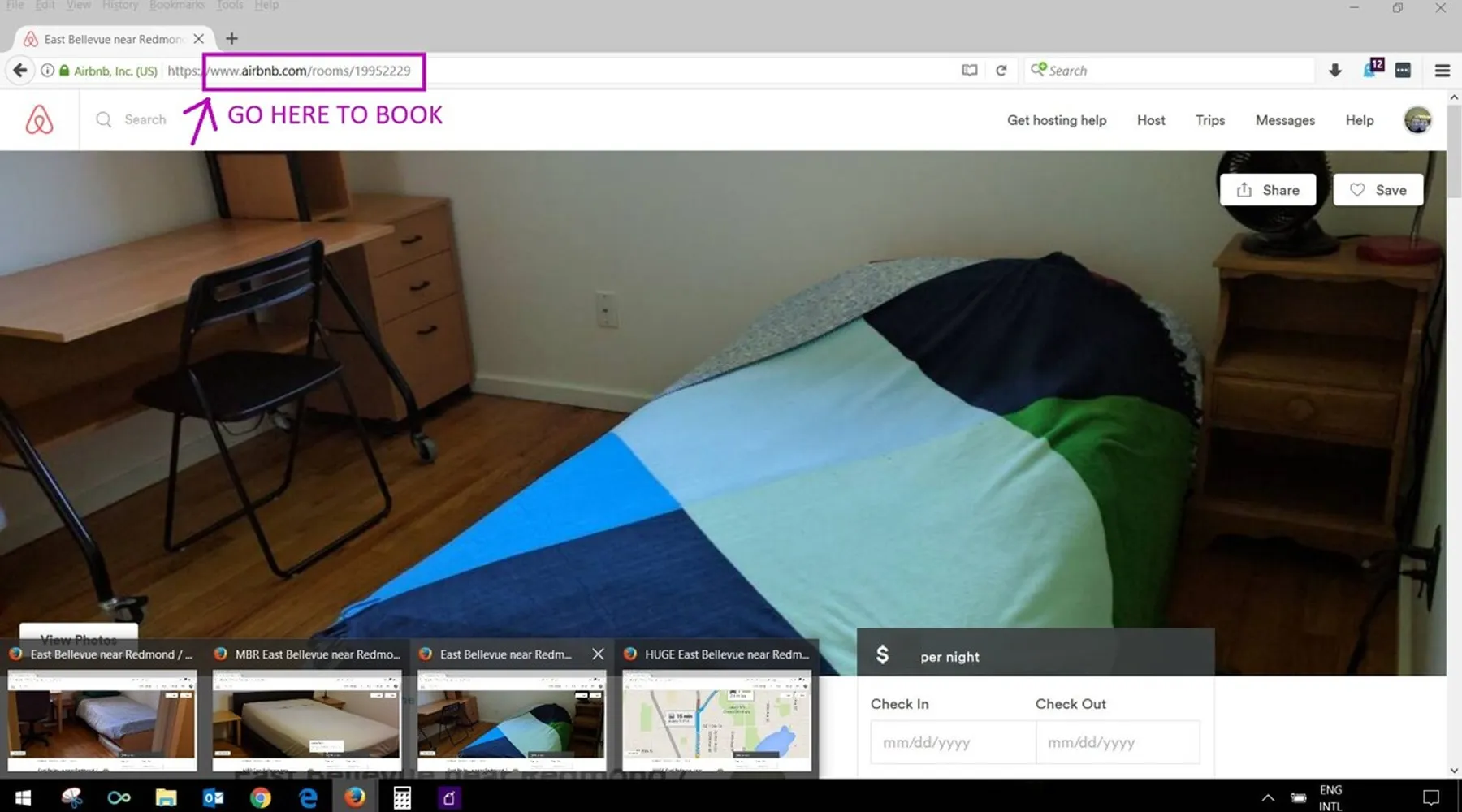Open a new browser tab

[231, 38]
